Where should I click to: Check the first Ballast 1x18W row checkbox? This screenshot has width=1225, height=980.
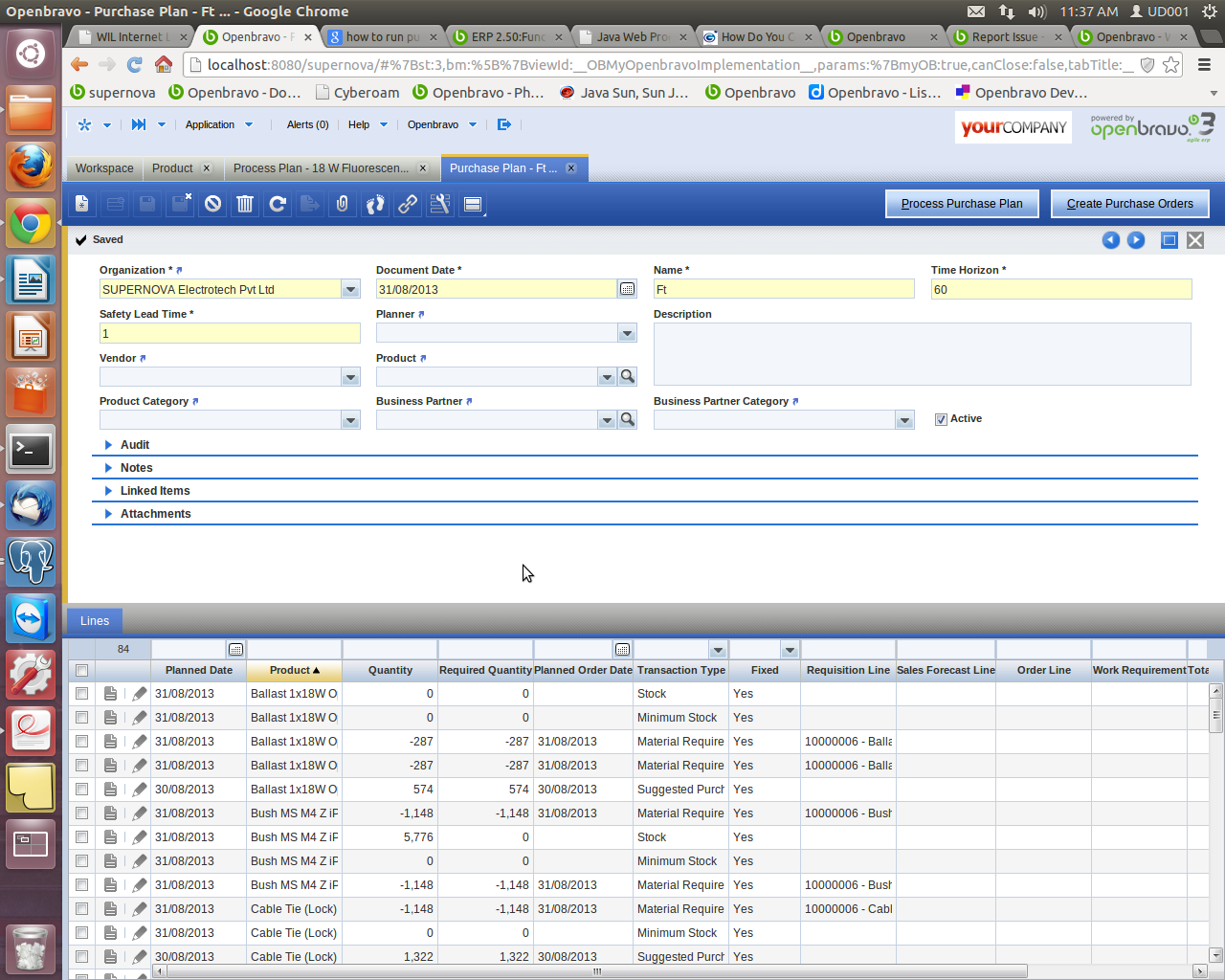click(82, 694)
